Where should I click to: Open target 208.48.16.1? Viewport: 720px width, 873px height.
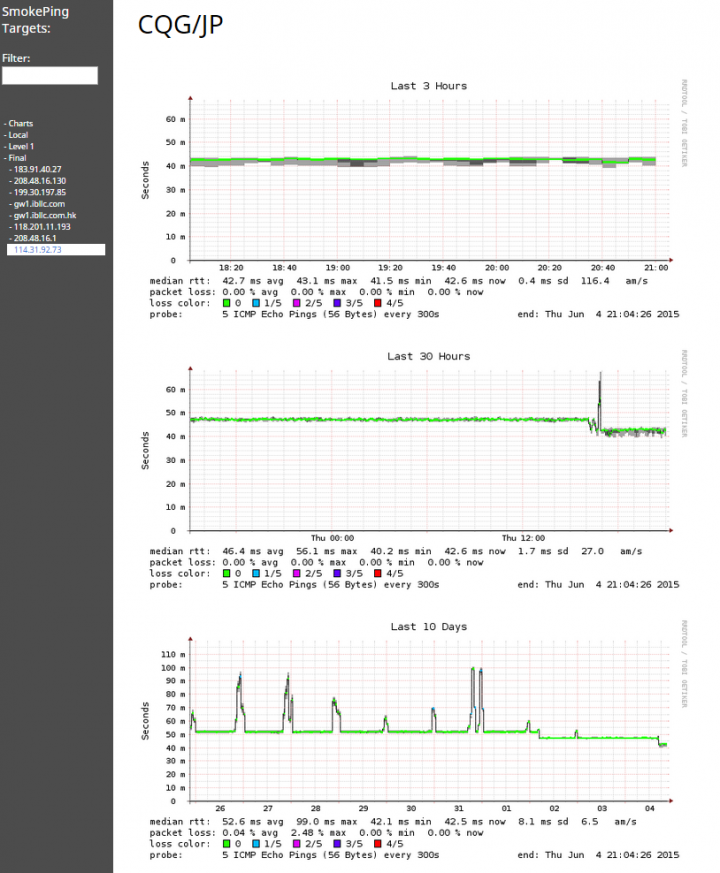(x=35, y=238)
